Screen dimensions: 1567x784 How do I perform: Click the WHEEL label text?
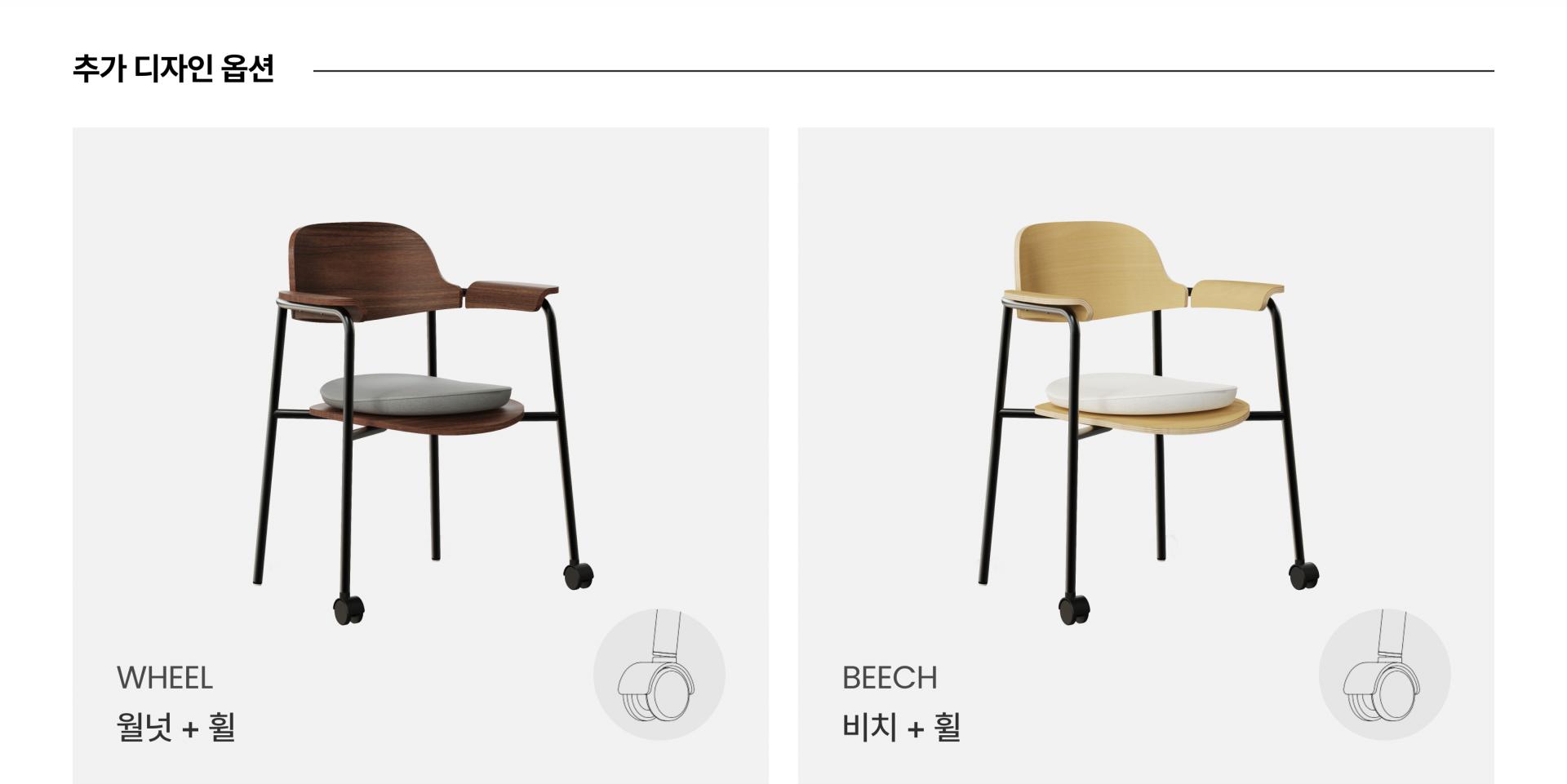click(164, 678)
